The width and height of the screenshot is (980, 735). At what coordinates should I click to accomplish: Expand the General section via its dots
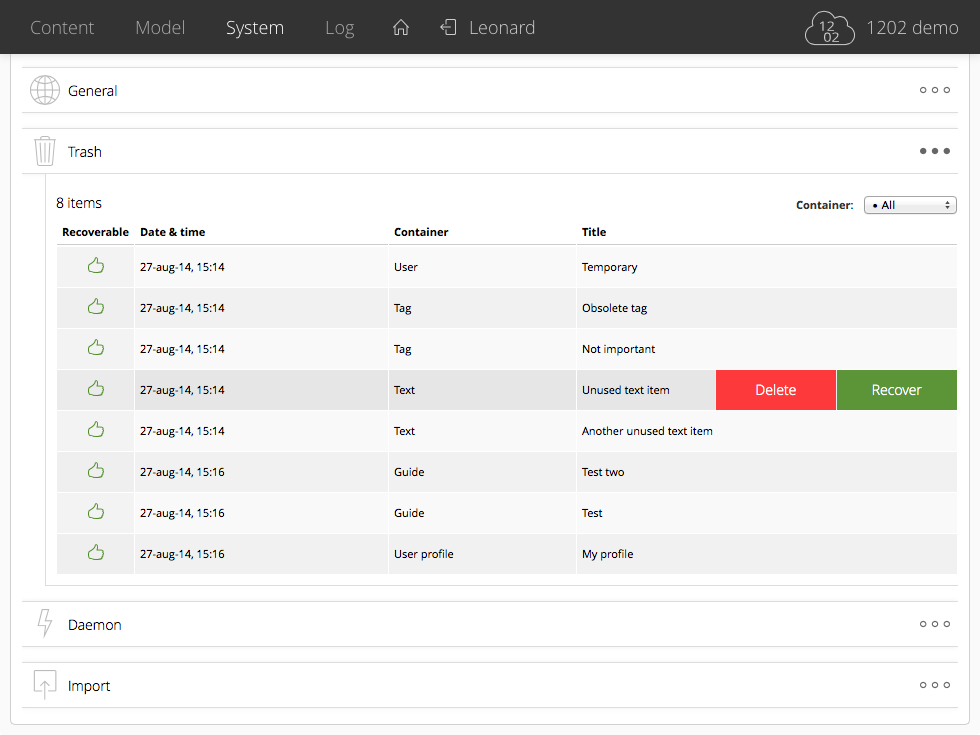pyautogui.click(x=934, y=91)
